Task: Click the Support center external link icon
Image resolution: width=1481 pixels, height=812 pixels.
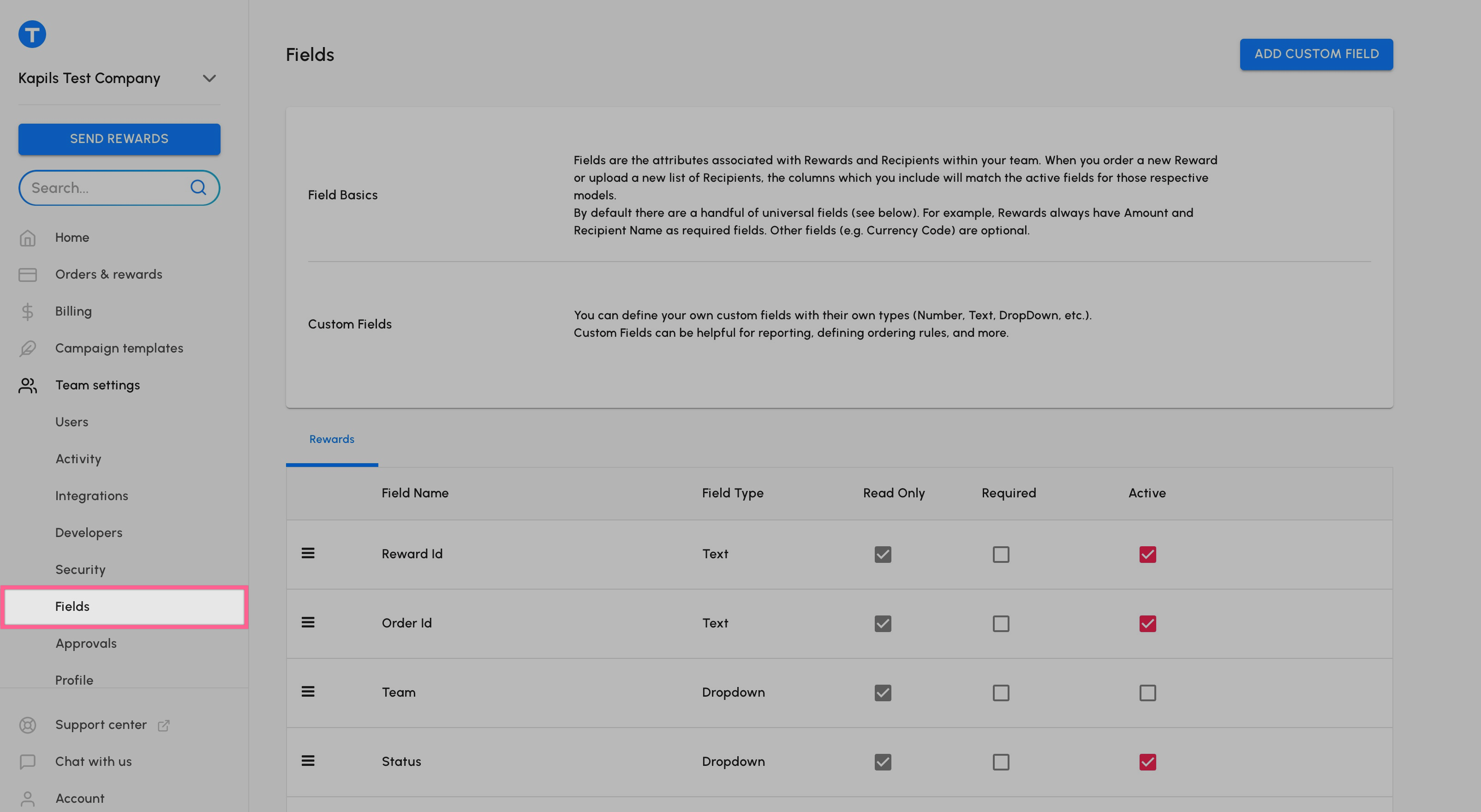Action: [164, 725]
